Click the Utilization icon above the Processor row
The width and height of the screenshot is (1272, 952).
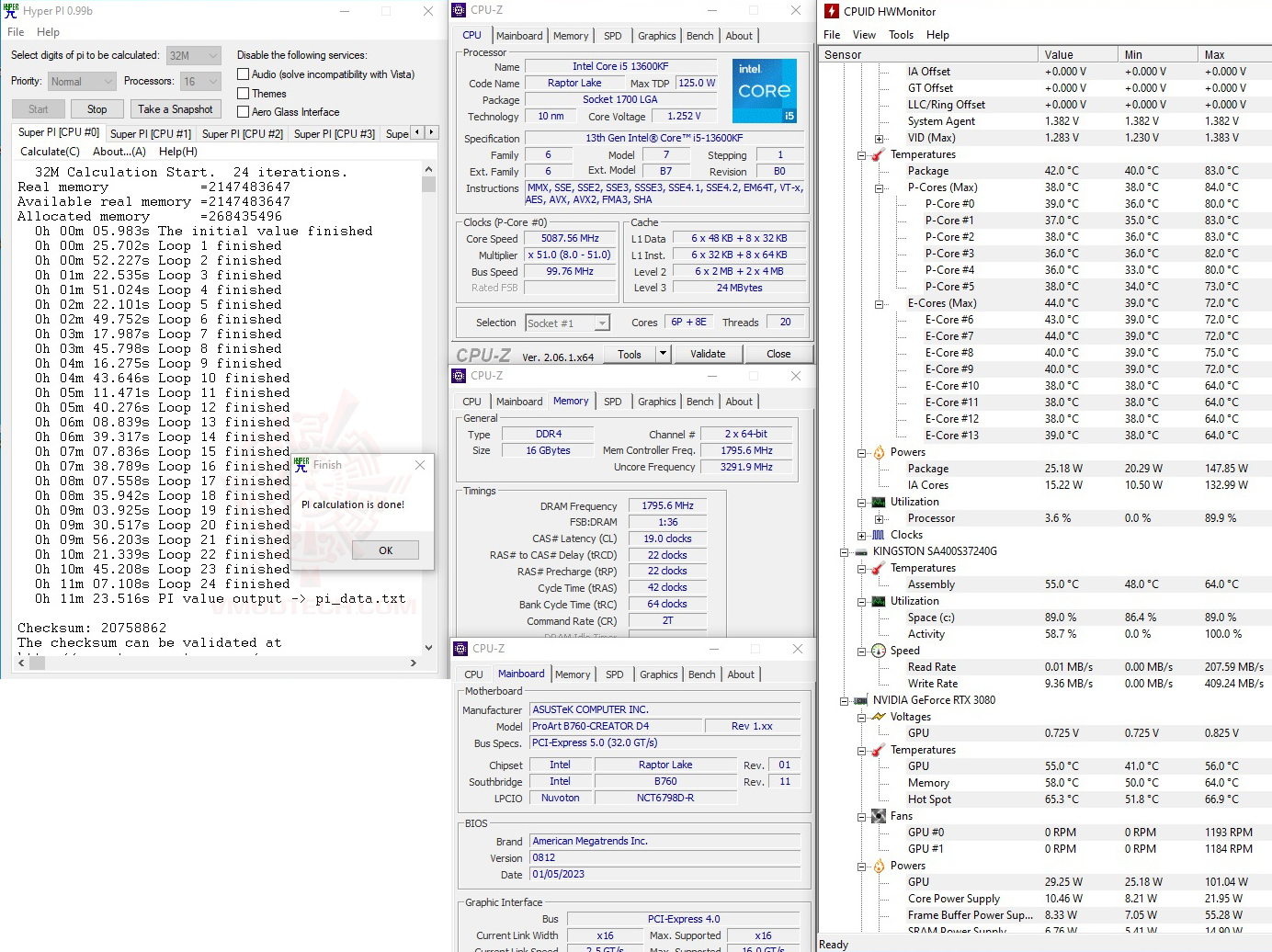(x=879, y=502)
